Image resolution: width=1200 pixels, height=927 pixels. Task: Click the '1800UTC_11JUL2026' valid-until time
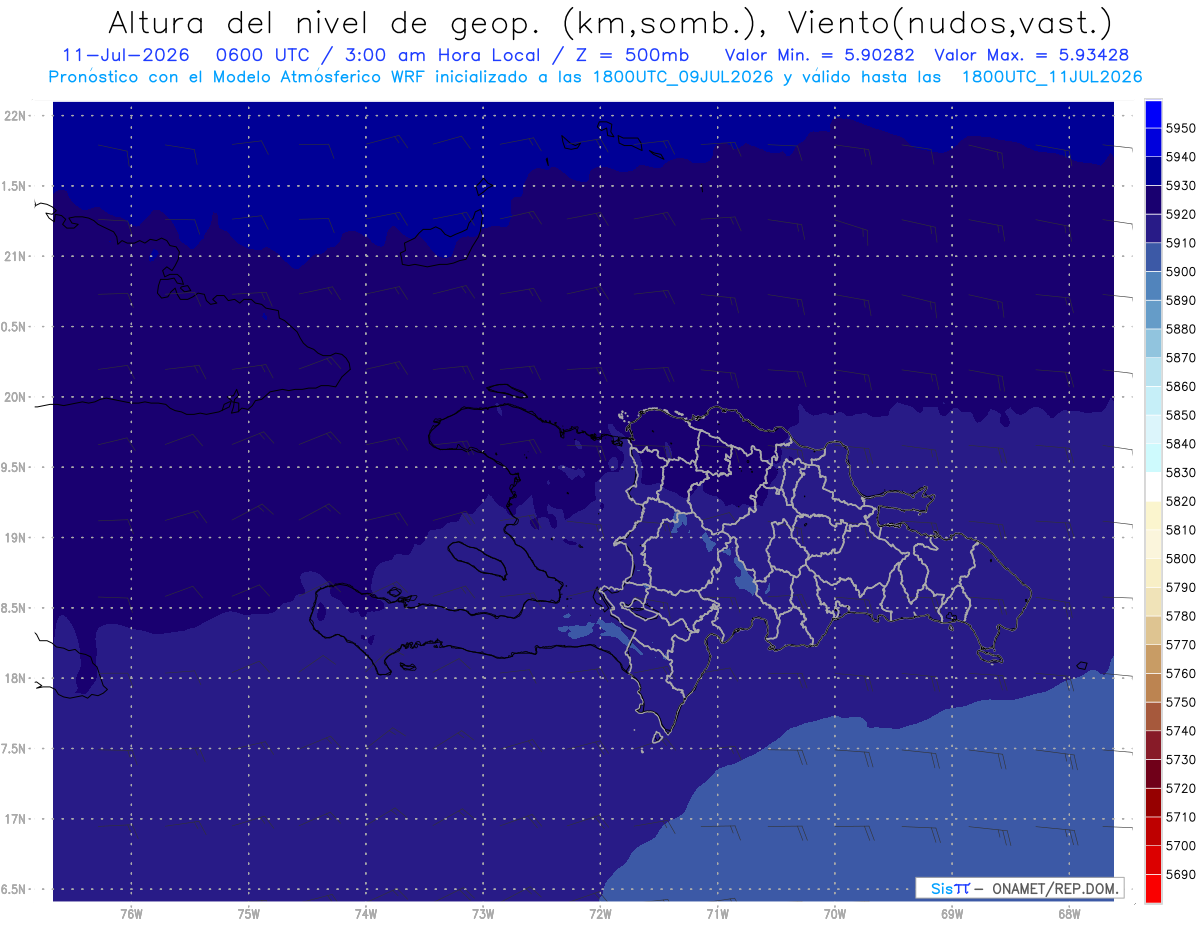coord(1051,77)
